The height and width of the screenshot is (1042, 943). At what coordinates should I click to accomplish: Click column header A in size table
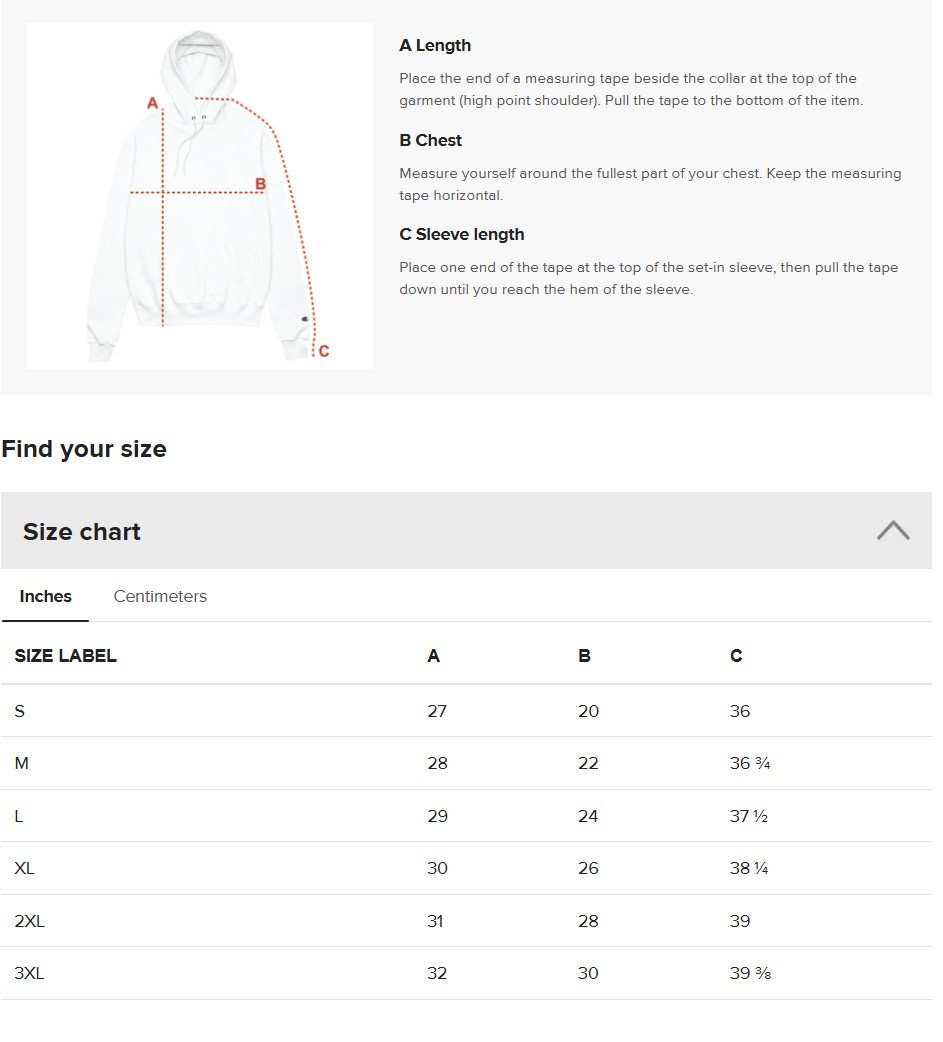(433, 656)
